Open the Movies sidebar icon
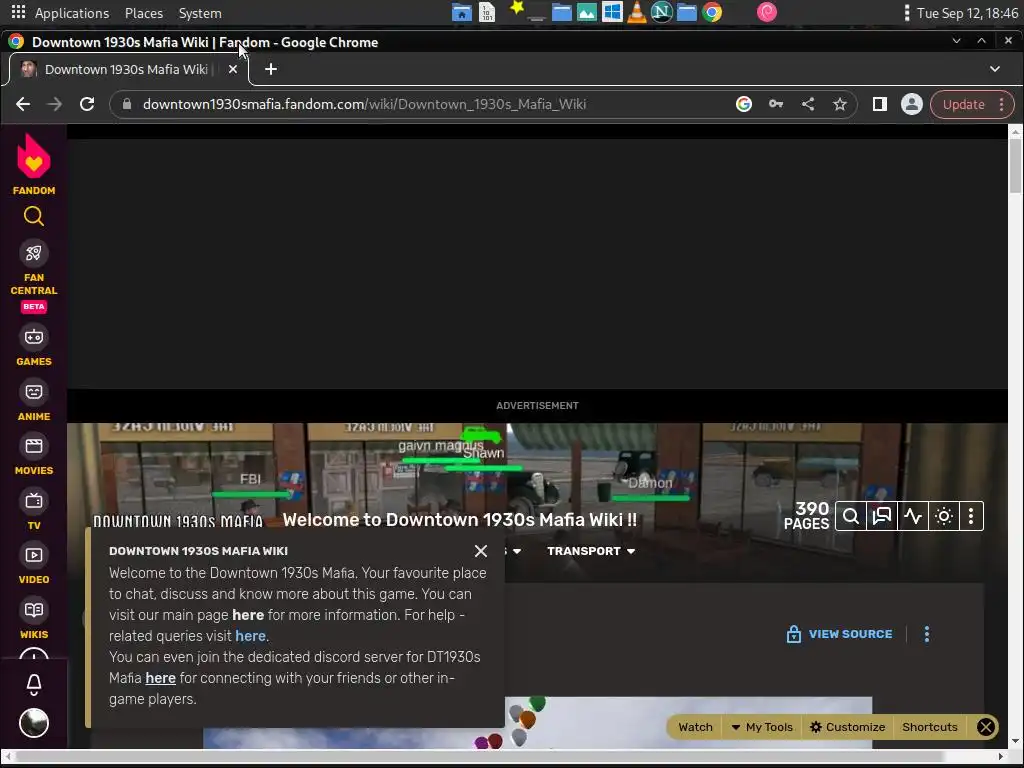1024x768 pixels. [x=34, y=446]
